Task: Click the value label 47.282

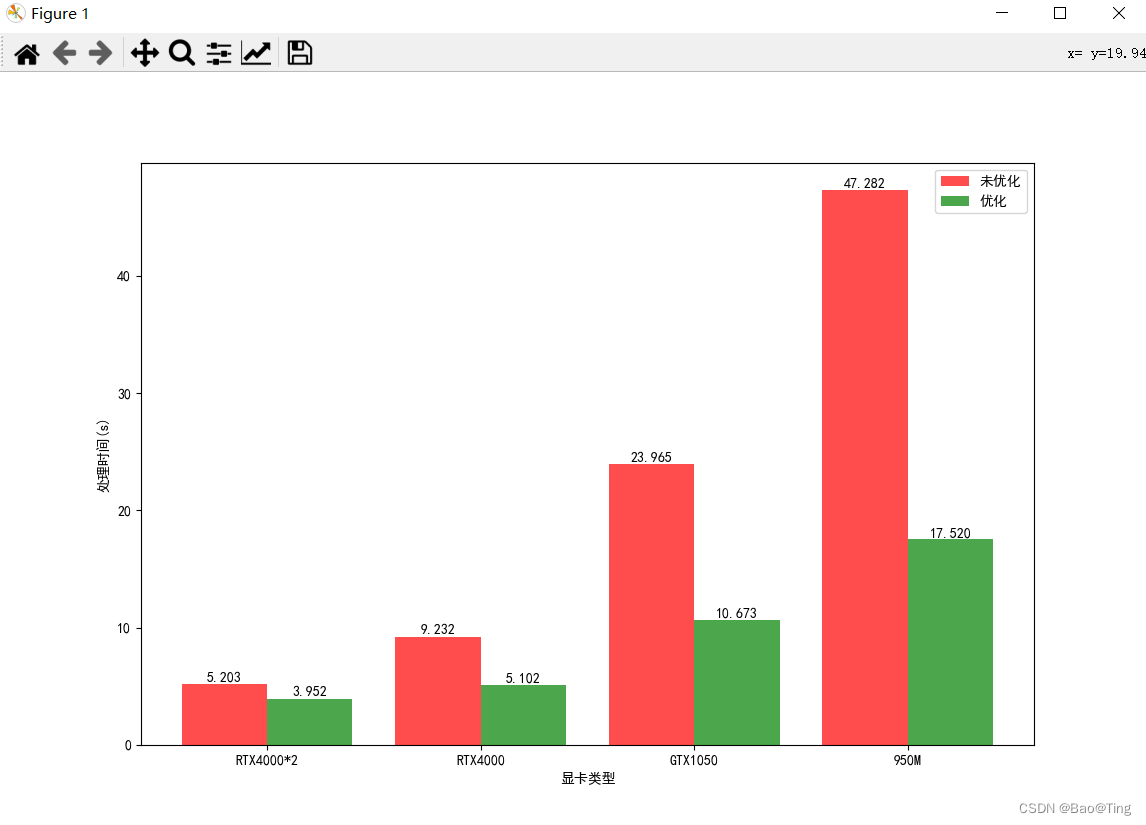Action: coord(864,183)
